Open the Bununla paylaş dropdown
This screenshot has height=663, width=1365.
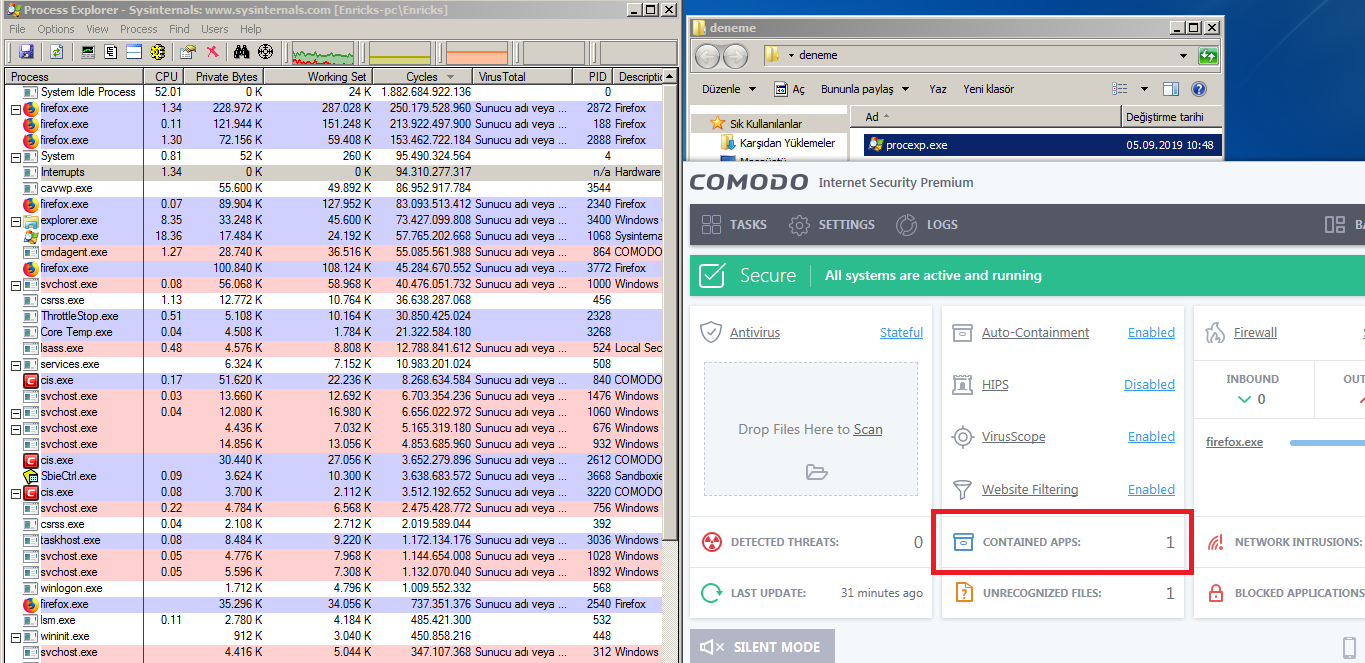point(864,89)
